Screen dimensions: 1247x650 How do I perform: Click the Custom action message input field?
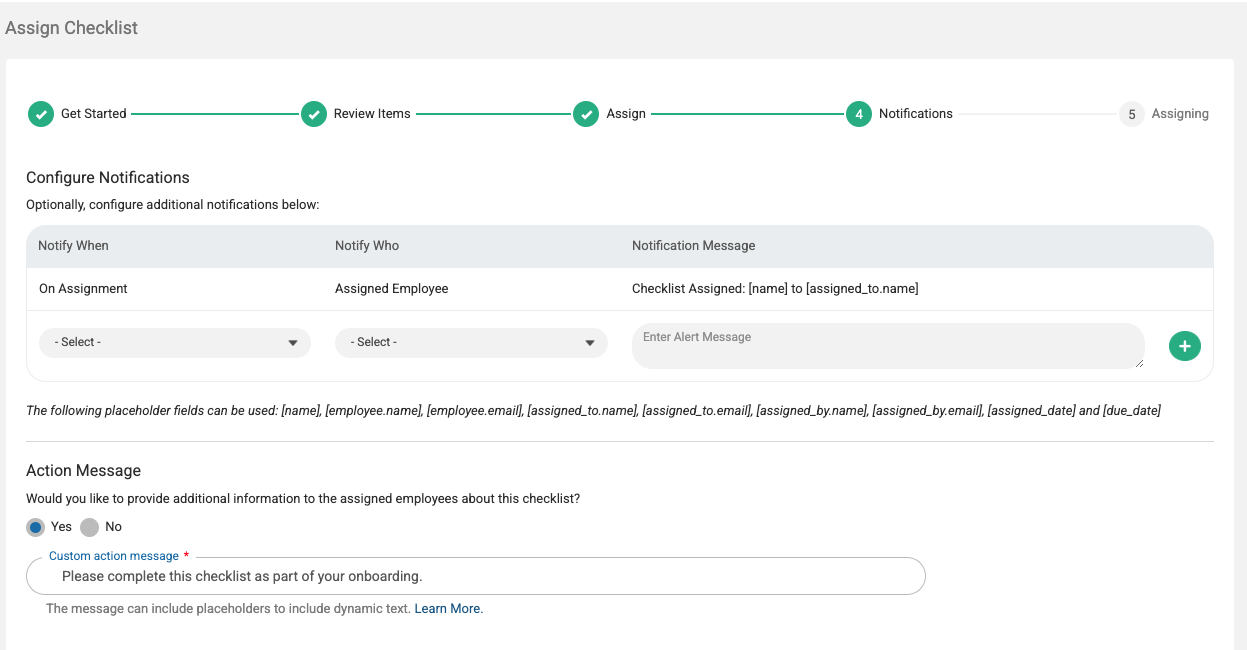[x=476, y=576]
